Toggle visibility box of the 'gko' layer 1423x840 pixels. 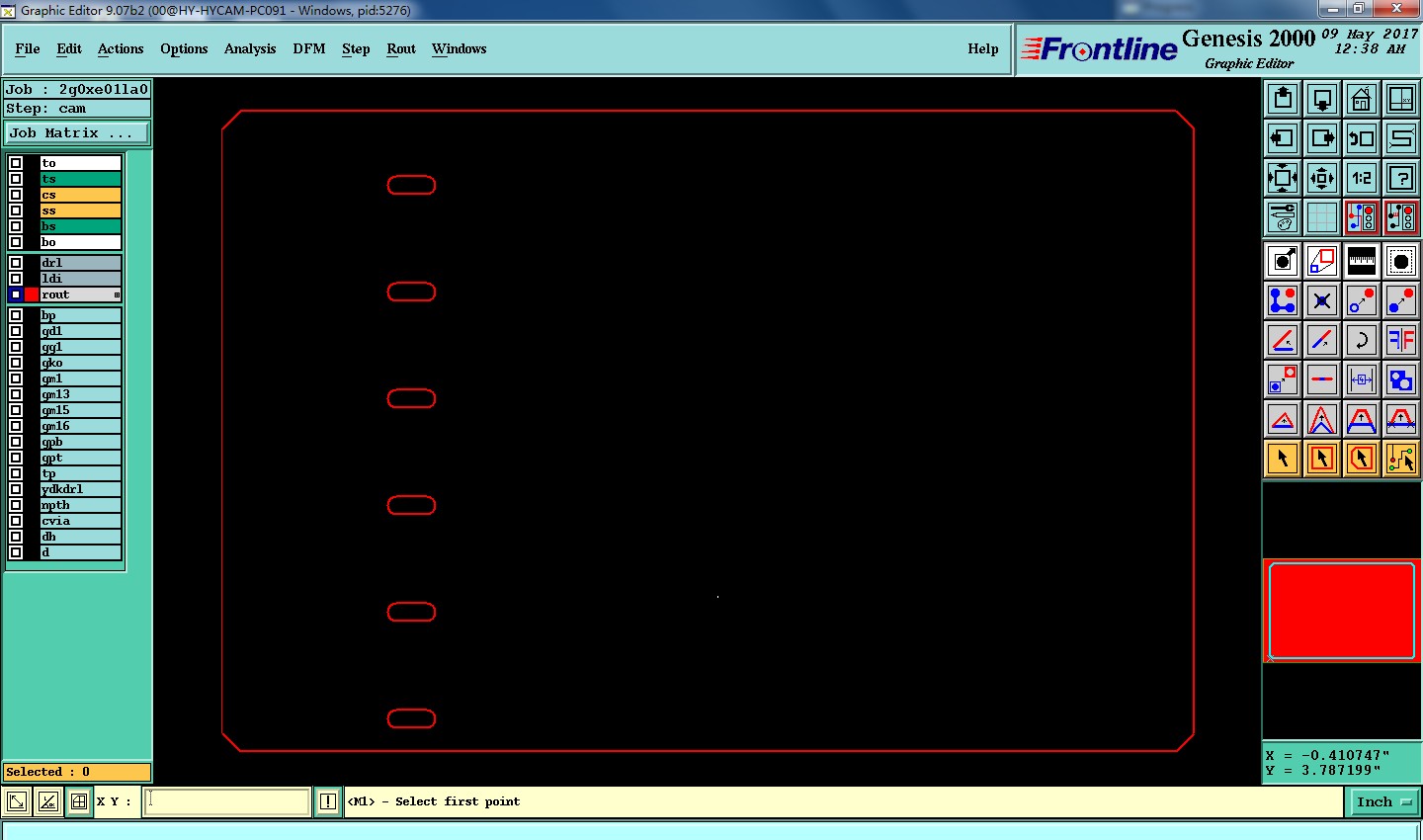pos(16,363)
